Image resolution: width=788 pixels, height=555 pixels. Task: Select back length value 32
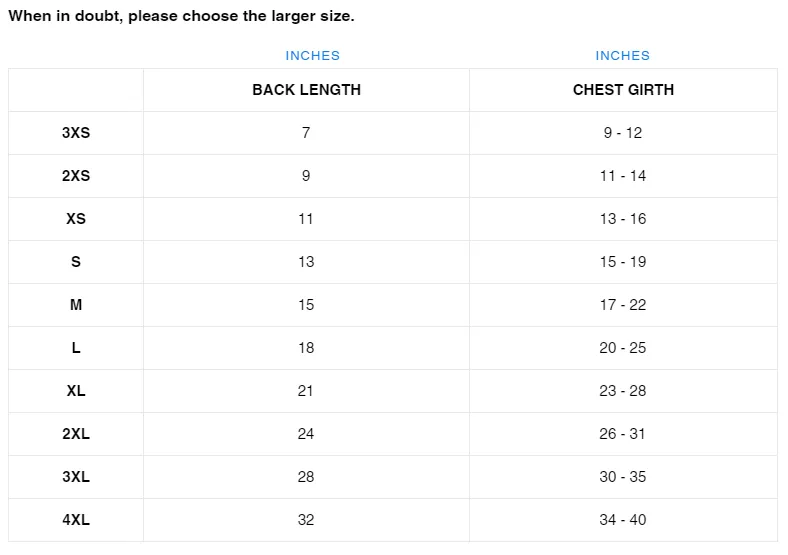tap(306, 520)
